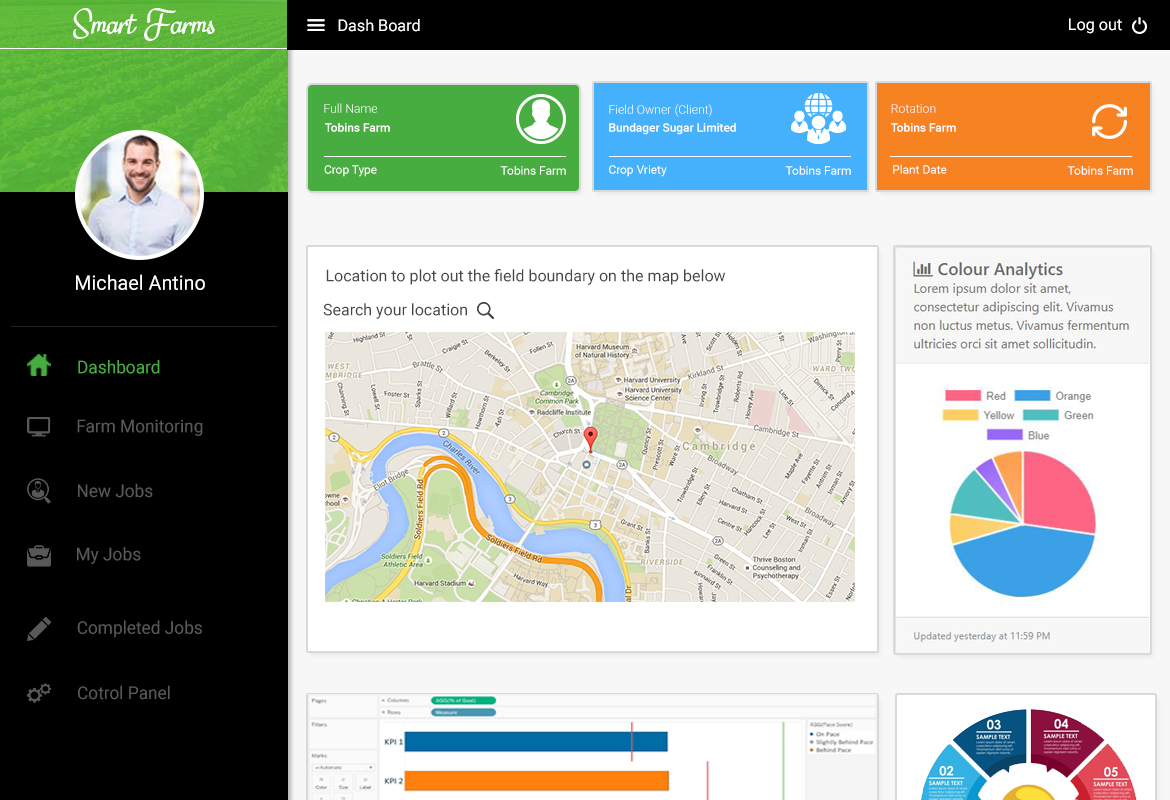
Task: Click the Smart Farms logo
Action: point(143,24)
